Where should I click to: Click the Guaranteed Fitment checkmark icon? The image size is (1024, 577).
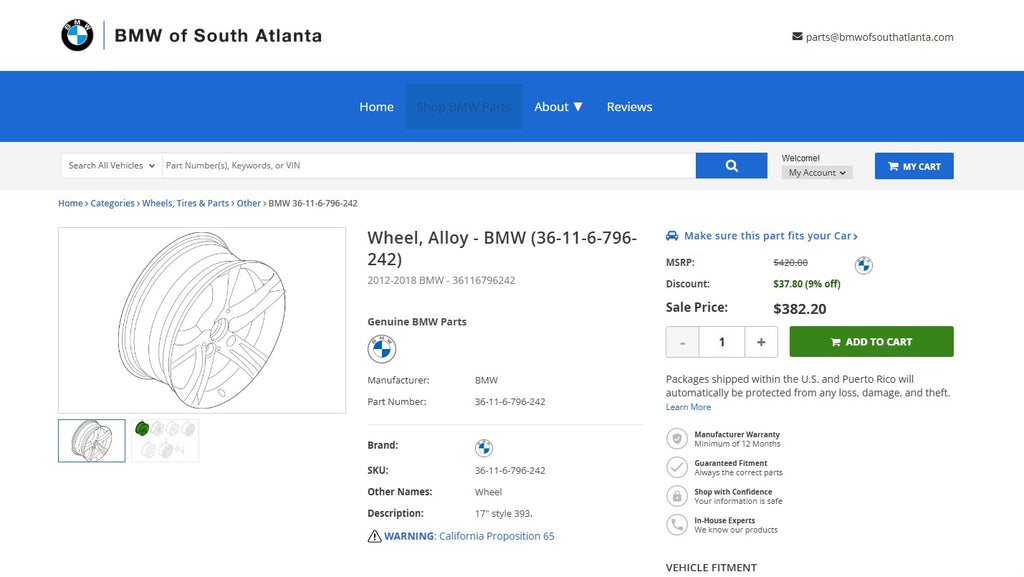[677, 468]
